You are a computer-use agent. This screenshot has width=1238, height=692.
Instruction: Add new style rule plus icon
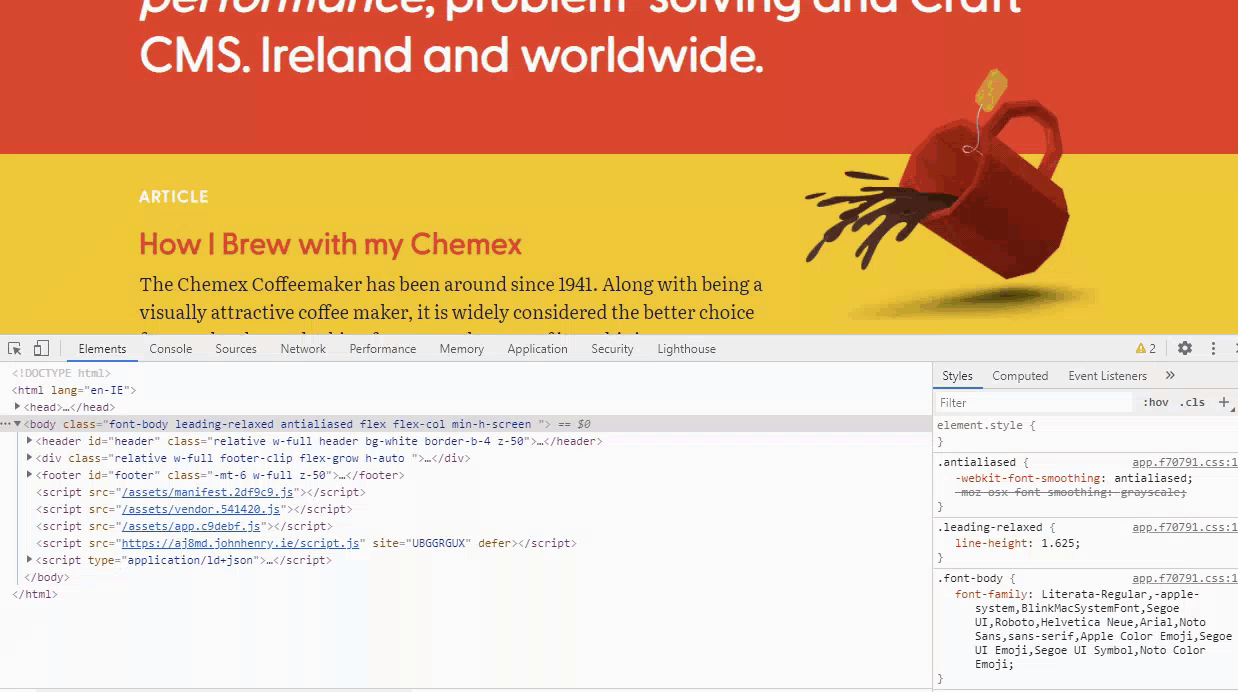(x=1223, y=402)
